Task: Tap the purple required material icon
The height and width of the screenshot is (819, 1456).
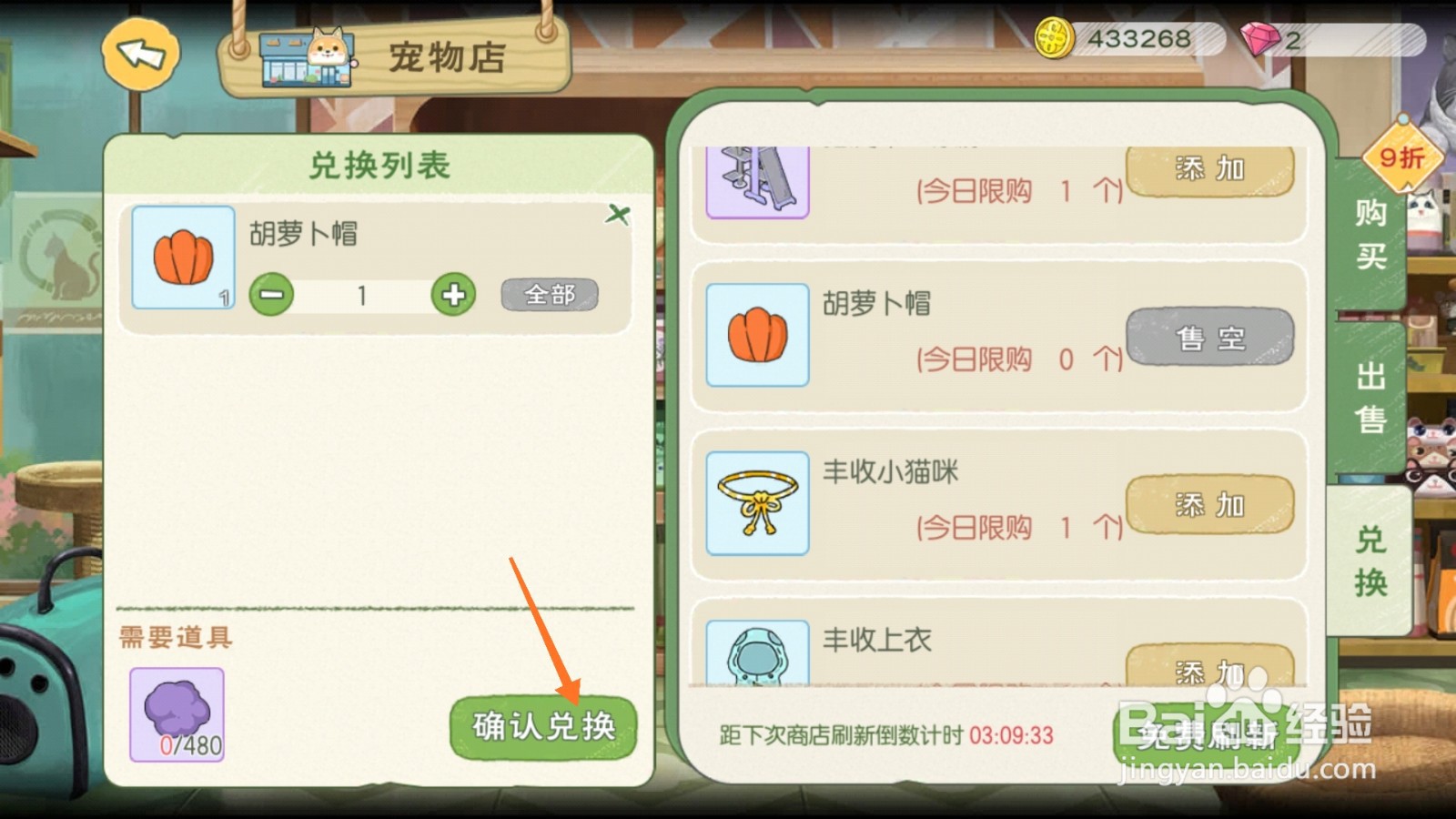Action: tap(177, 714)
